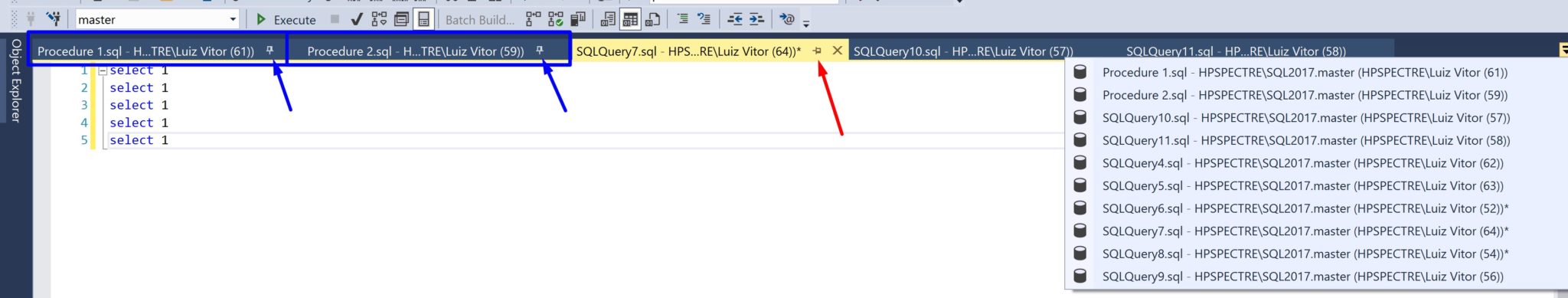Pin the SQLQuery7.sql tab
Screen dimensions: 1568x298
[x=817, y=51]
